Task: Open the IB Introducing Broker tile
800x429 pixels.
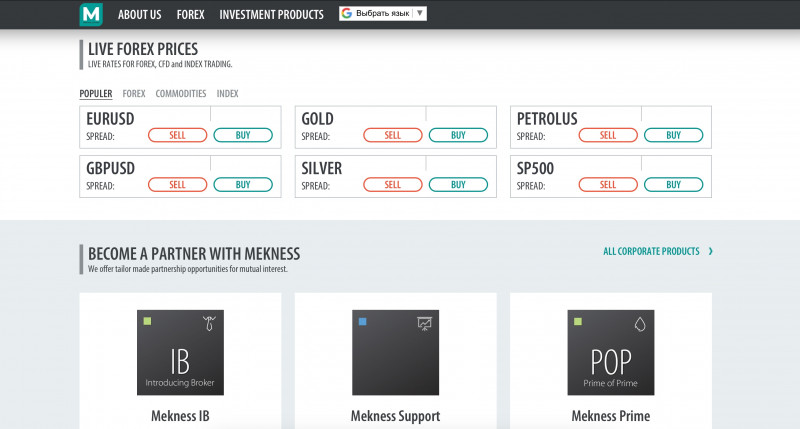Action: coord(180,352)
